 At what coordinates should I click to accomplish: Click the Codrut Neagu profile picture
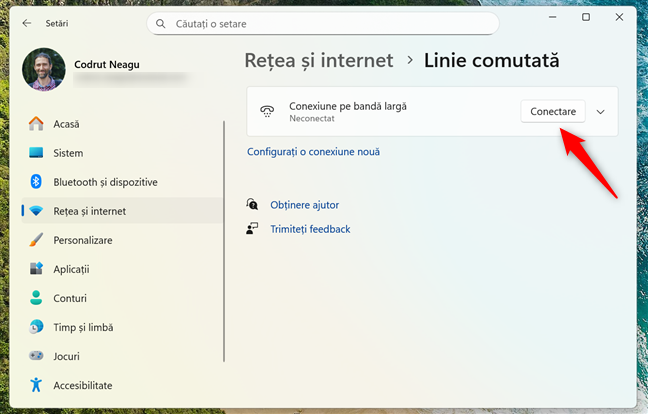(43, 69)
